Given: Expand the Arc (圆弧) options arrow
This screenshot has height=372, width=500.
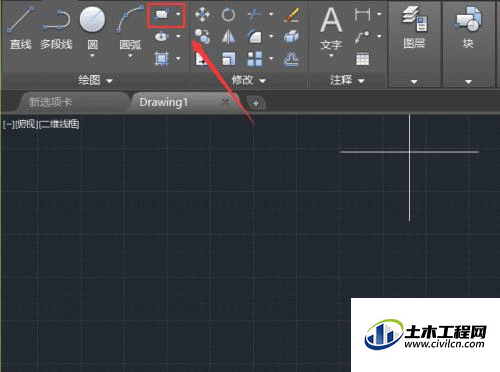Looking at the screenshot, I should tap(130, 56).
